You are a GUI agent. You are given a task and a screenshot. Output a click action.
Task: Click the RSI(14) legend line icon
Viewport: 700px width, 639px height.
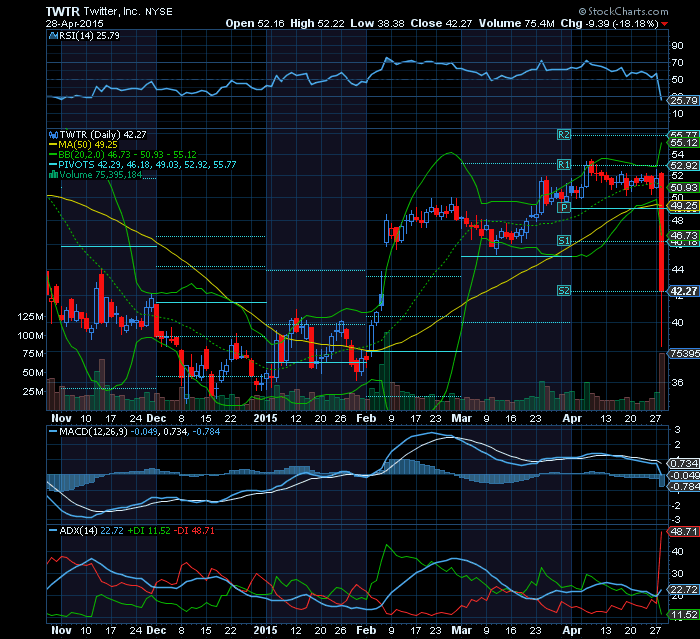[54, 36]
